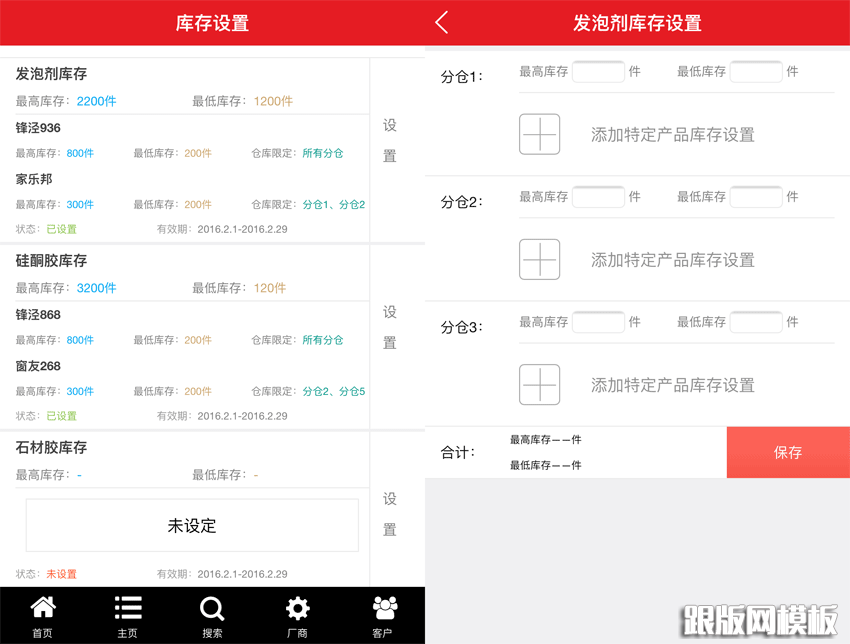
Task: Focus the 分仓1 maximum stock field
Action: (x=598, y=72)
